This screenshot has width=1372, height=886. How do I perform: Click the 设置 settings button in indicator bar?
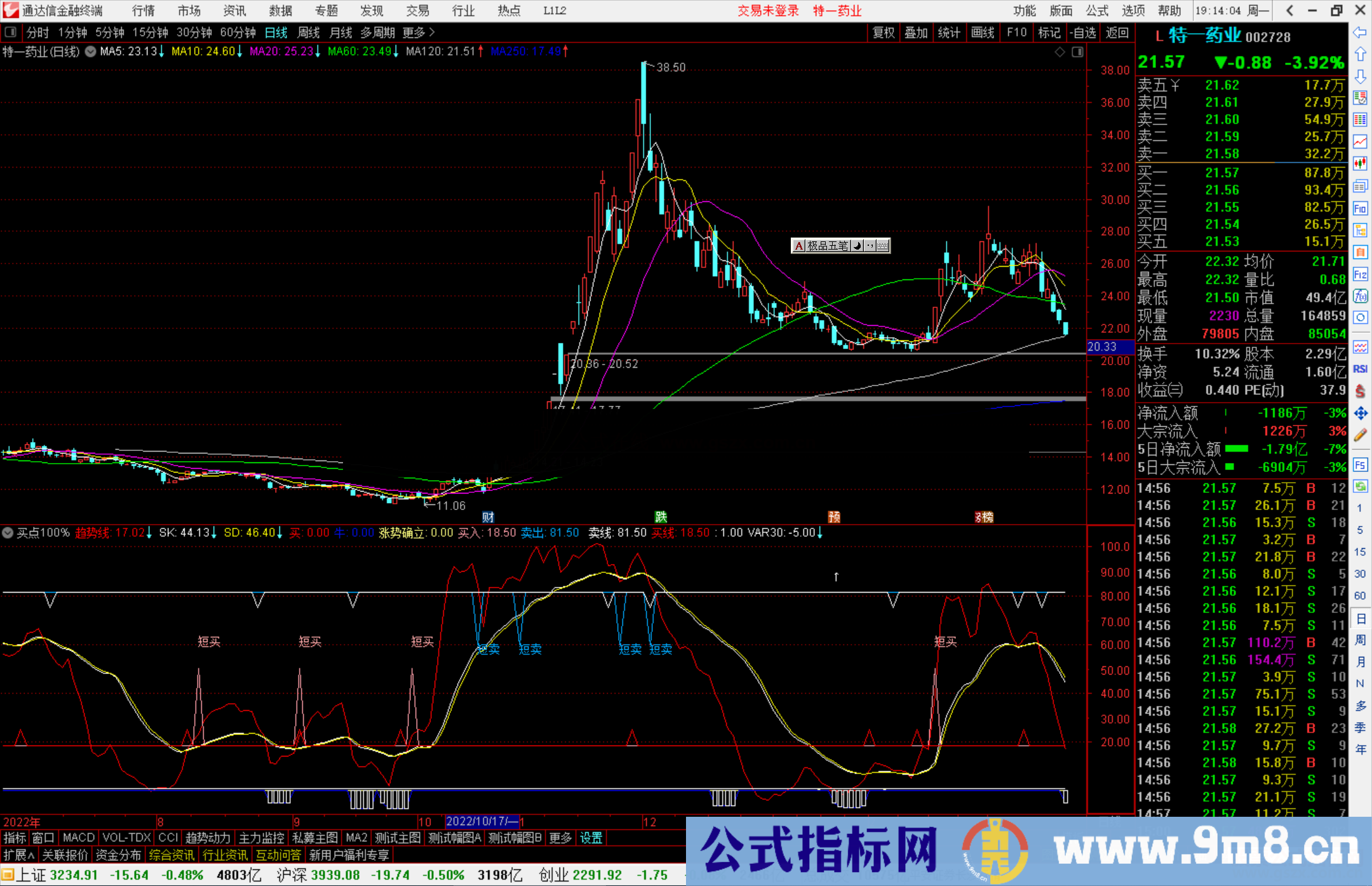591,838
